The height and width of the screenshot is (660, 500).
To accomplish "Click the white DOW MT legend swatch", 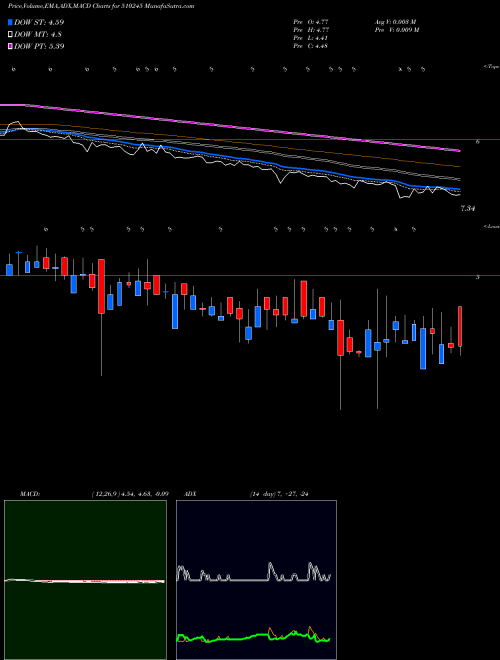I will click(10, 34).
